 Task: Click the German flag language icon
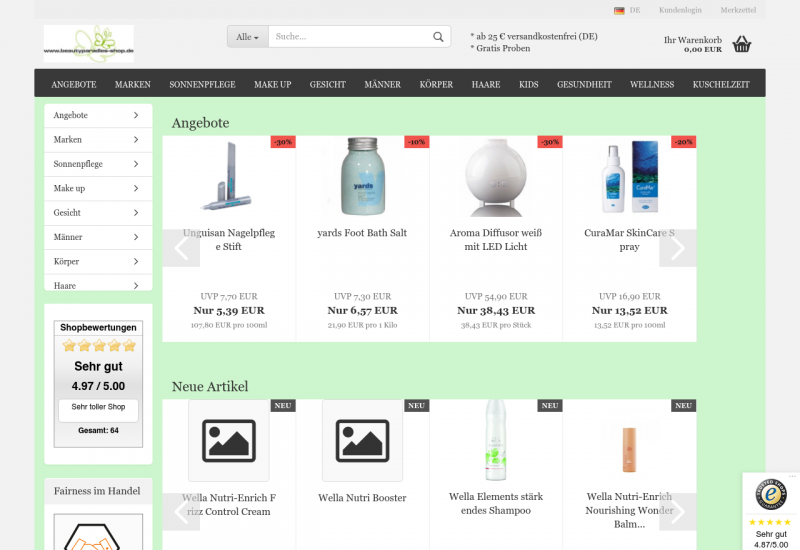619,10
